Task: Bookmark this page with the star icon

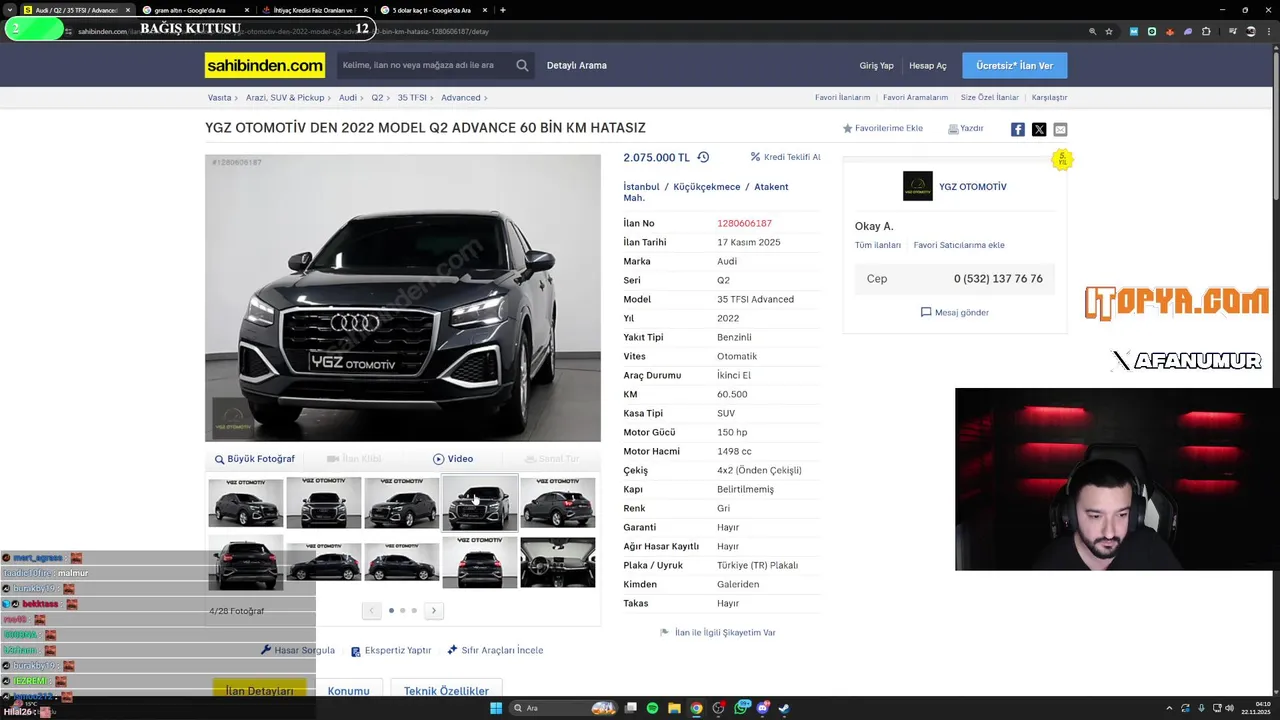Action: [1109, 31]
